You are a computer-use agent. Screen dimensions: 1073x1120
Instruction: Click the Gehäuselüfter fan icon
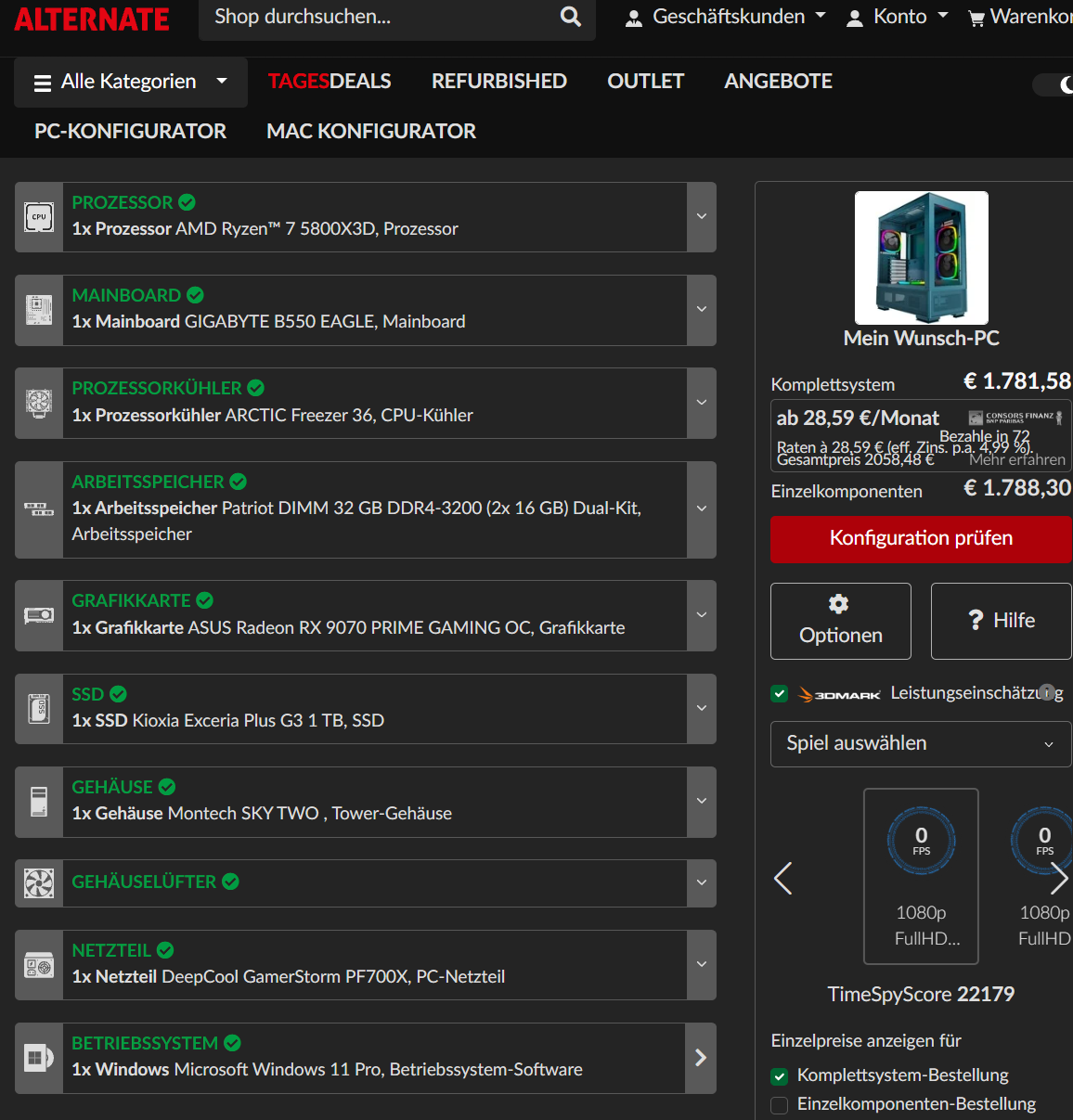pos(39,882)
